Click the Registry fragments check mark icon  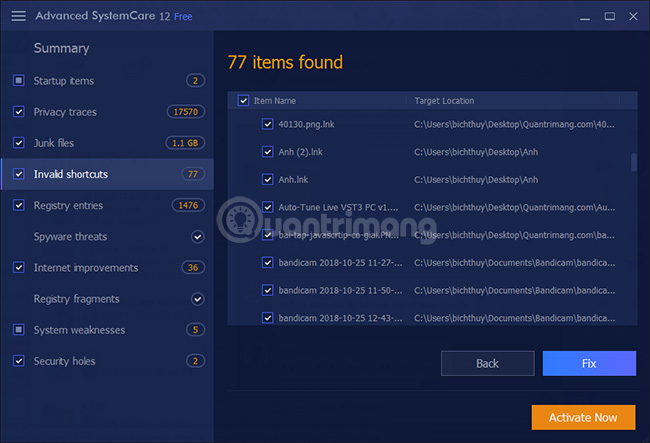[198, 299]
